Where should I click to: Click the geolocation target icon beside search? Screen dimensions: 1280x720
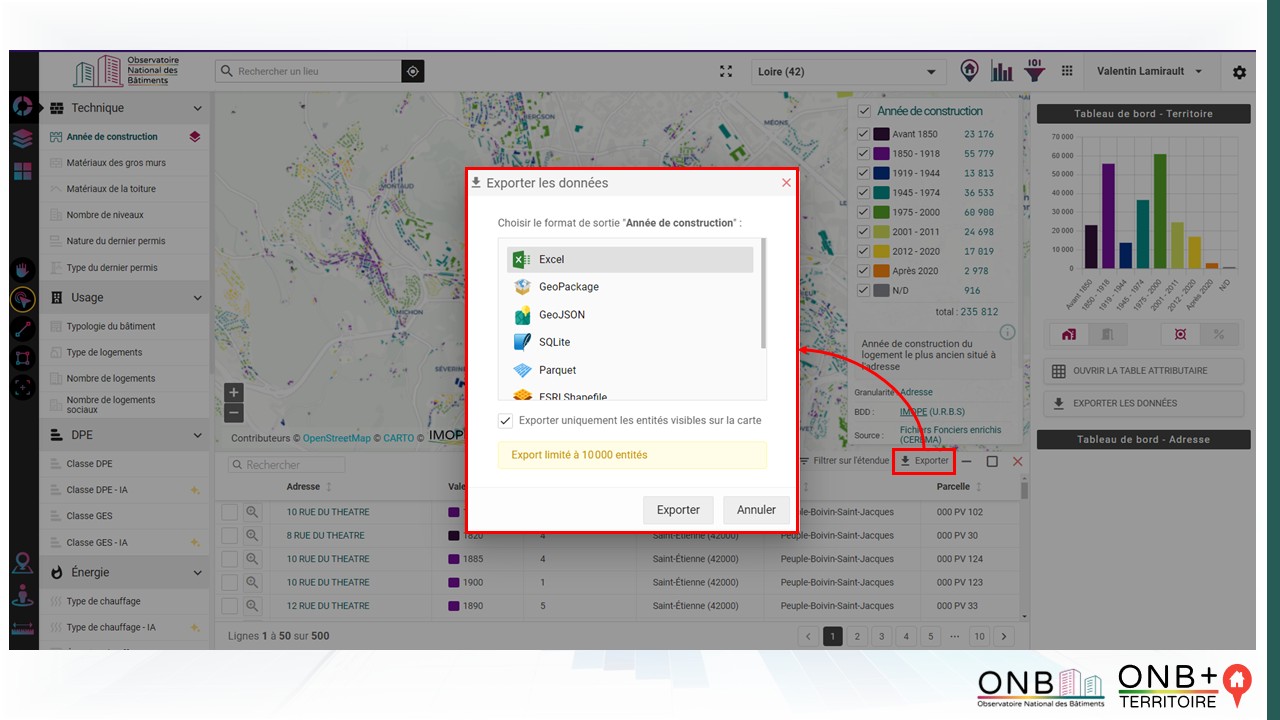click(x=413, y=71)
